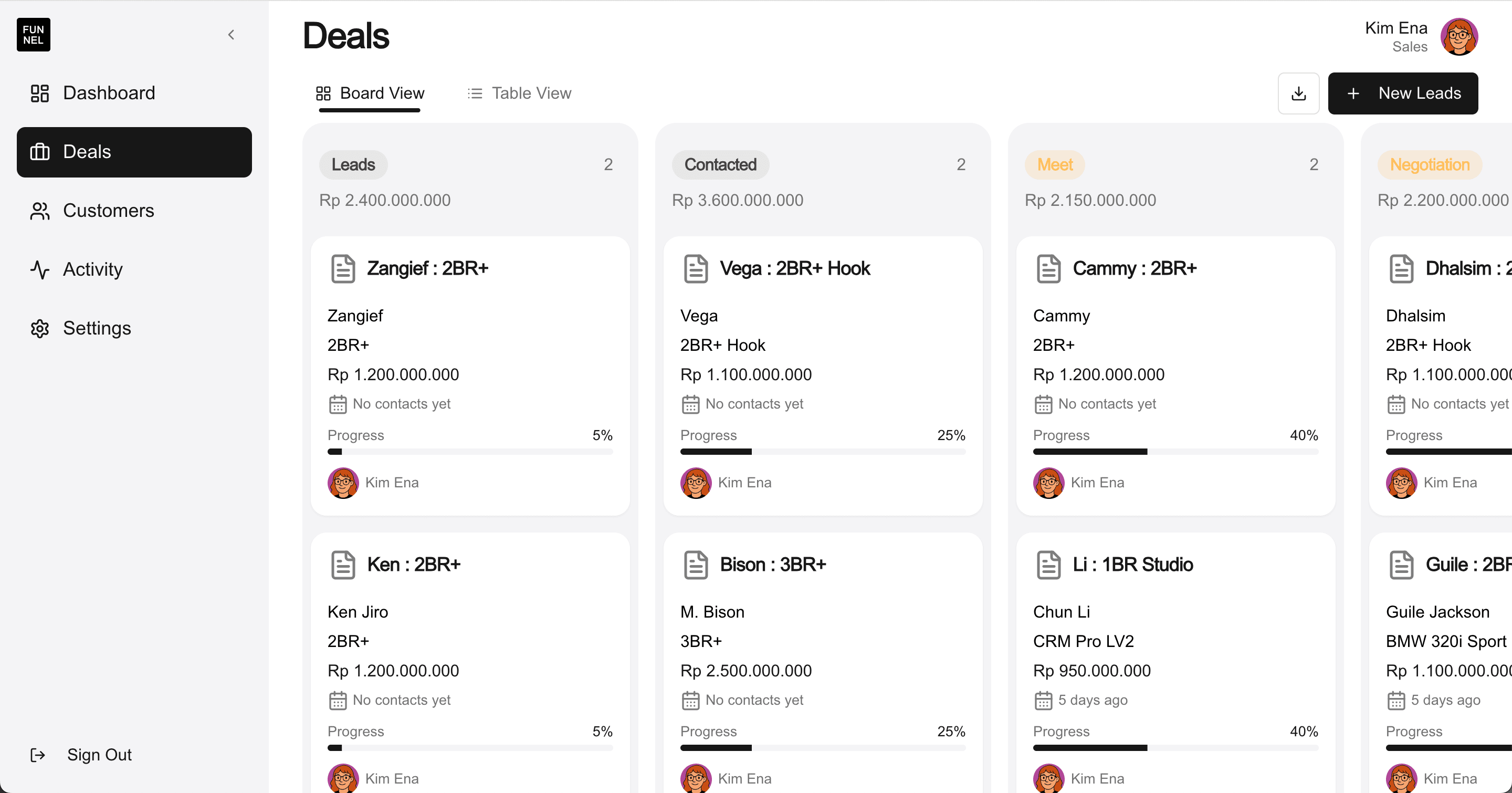Click the Cammy deal progress bar
The height and width of the screenshot is (793, 1512).
[1175, 452]
